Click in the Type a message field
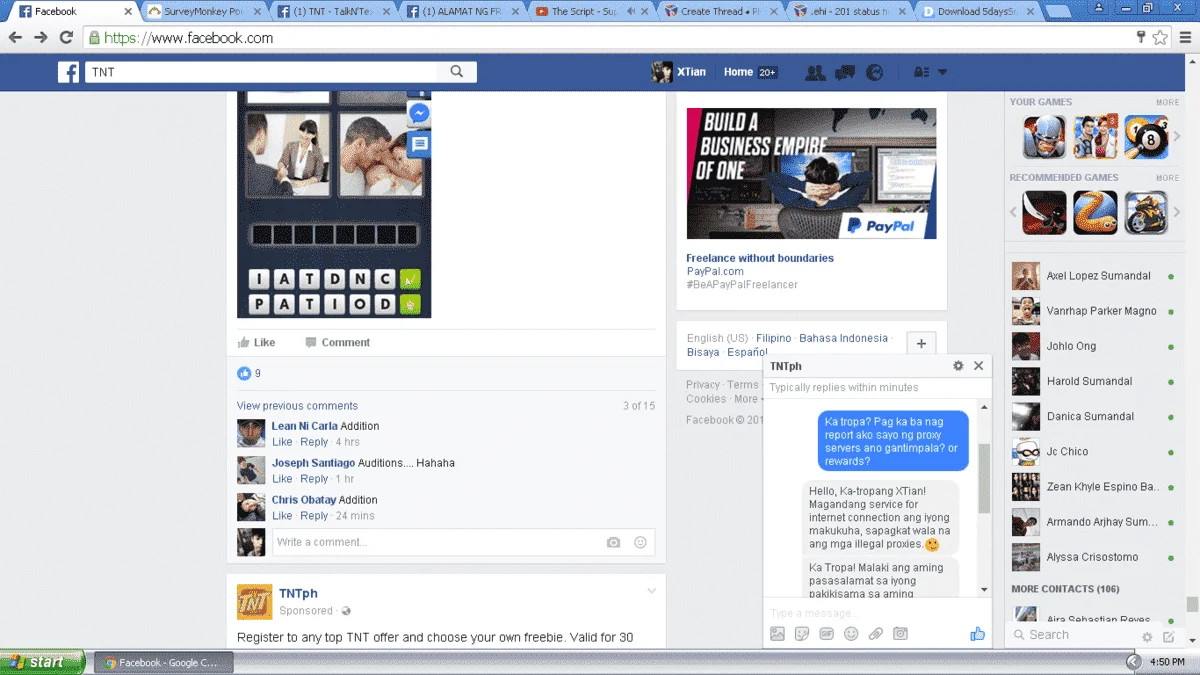The width and height of the screenshot is (1200, 675). pos(877,612)
